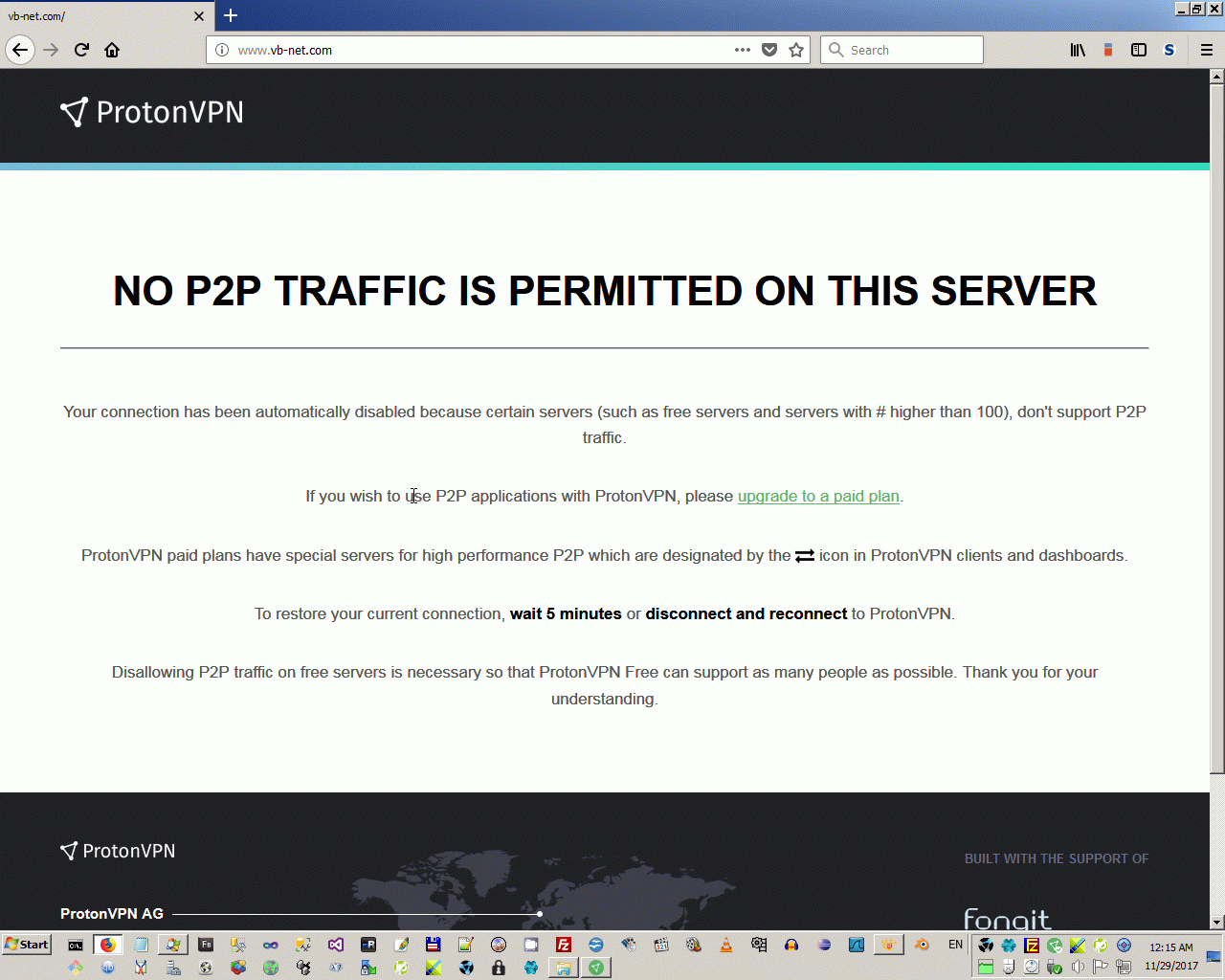Open the Windows Start menu
This screenshot has height=980, width=1225.
coord(27,945)
